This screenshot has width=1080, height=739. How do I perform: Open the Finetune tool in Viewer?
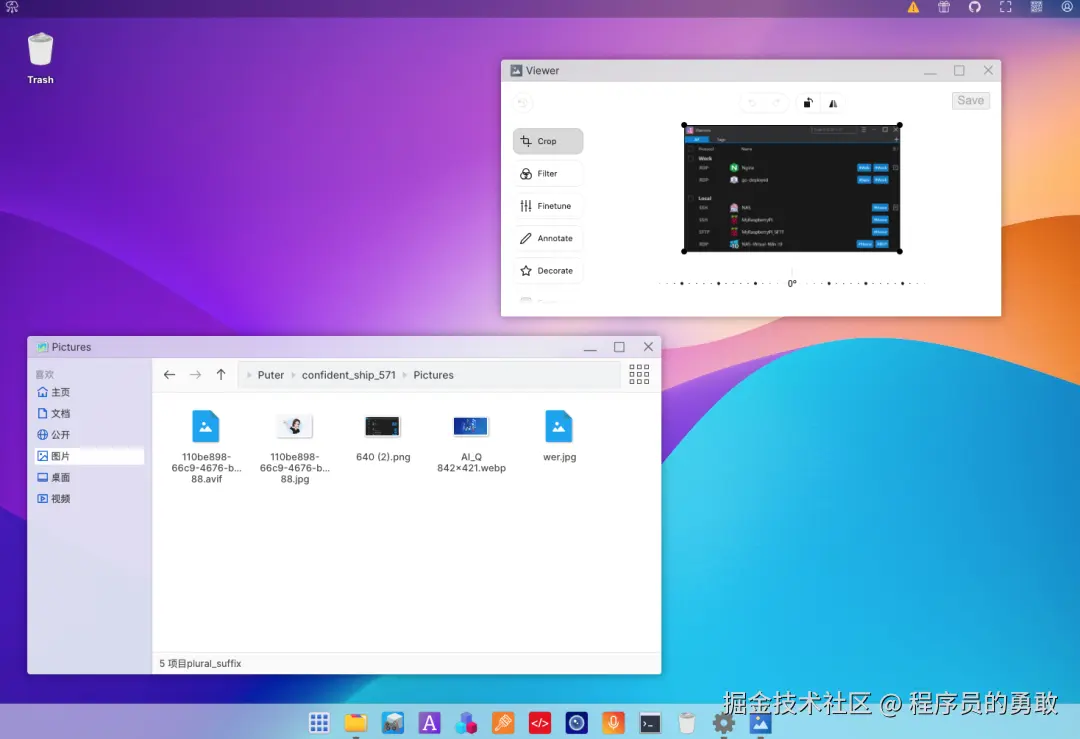pyautogui.click(x=548, y=206)
